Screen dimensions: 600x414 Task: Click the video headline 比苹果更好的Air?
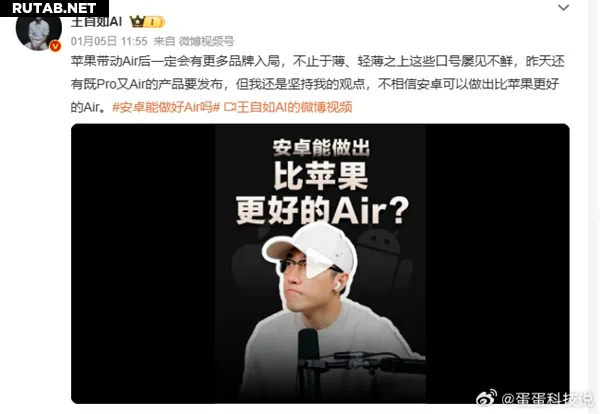(x=321, y=193)
